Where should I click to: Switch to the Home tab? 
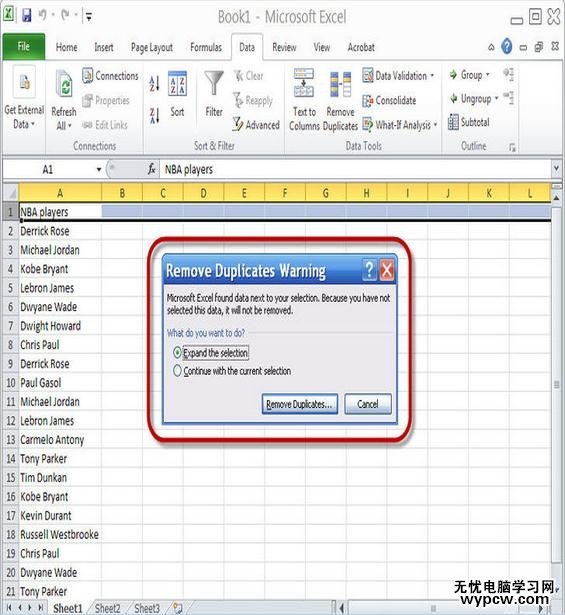[66, 47]
